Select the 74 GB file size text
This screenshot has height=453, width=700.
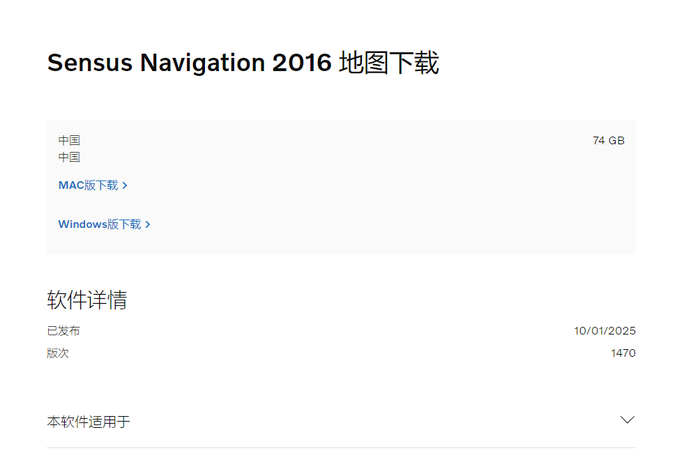point(608,141)
